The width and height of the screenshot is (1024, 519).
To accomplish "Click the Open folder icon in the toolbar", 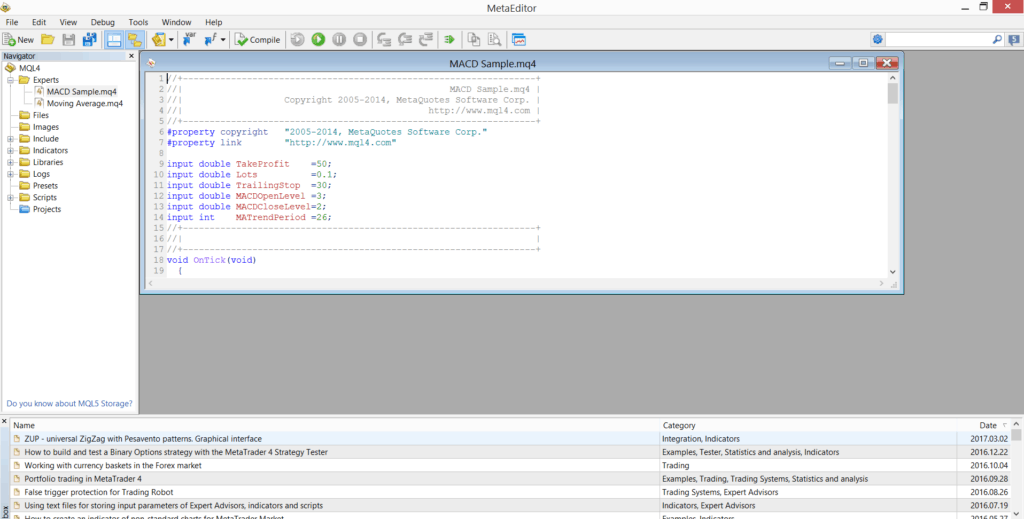I will coord(48,40).
